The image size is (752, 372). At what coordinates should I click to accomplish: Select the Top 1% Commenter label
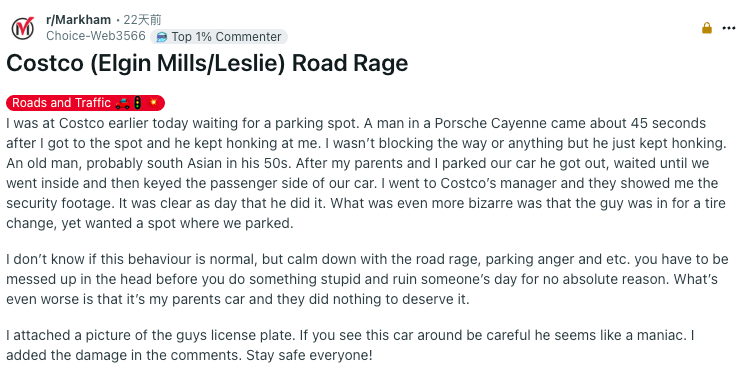226,37
